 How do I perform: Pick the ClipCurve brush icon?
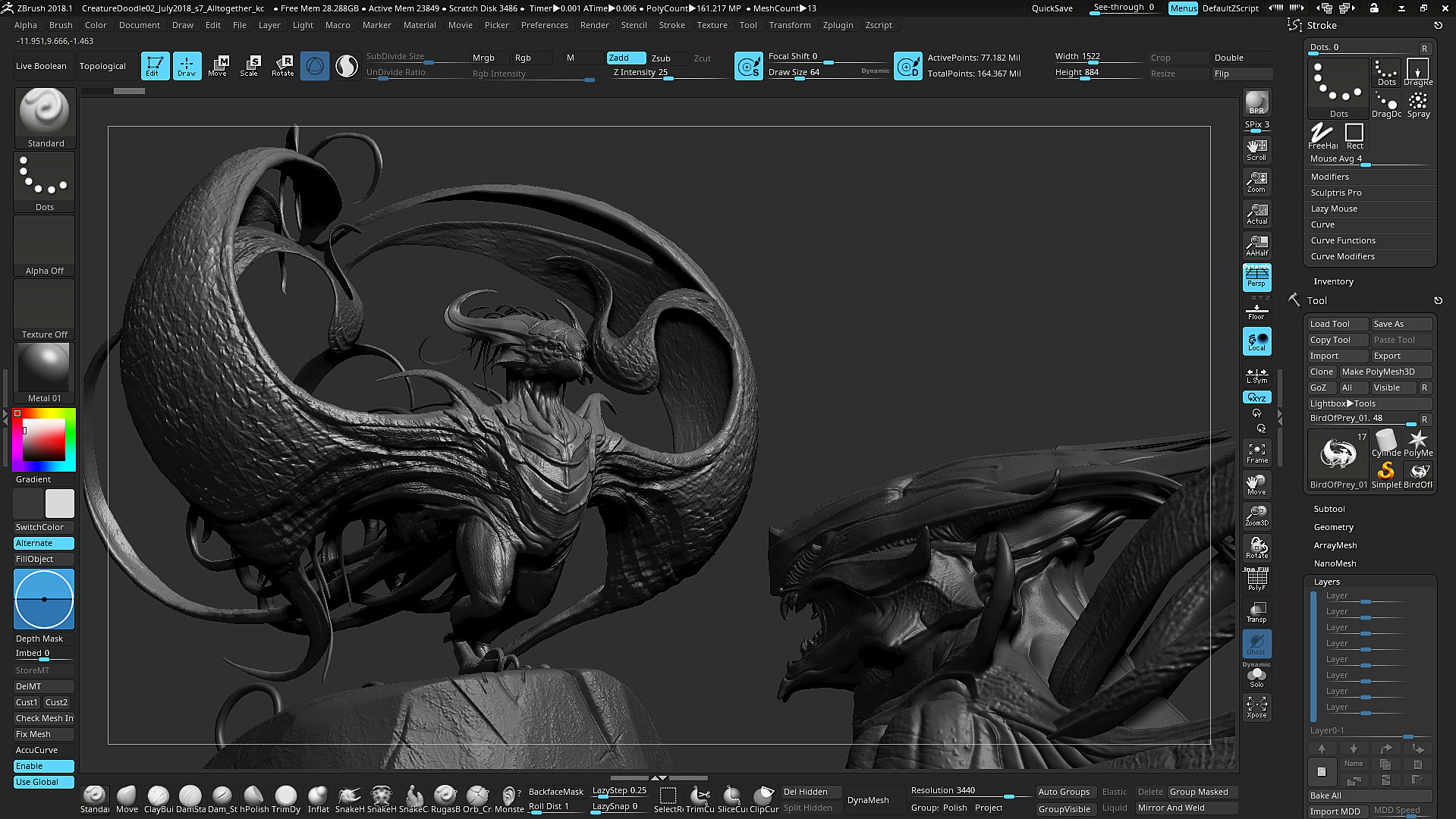point(764,799)
